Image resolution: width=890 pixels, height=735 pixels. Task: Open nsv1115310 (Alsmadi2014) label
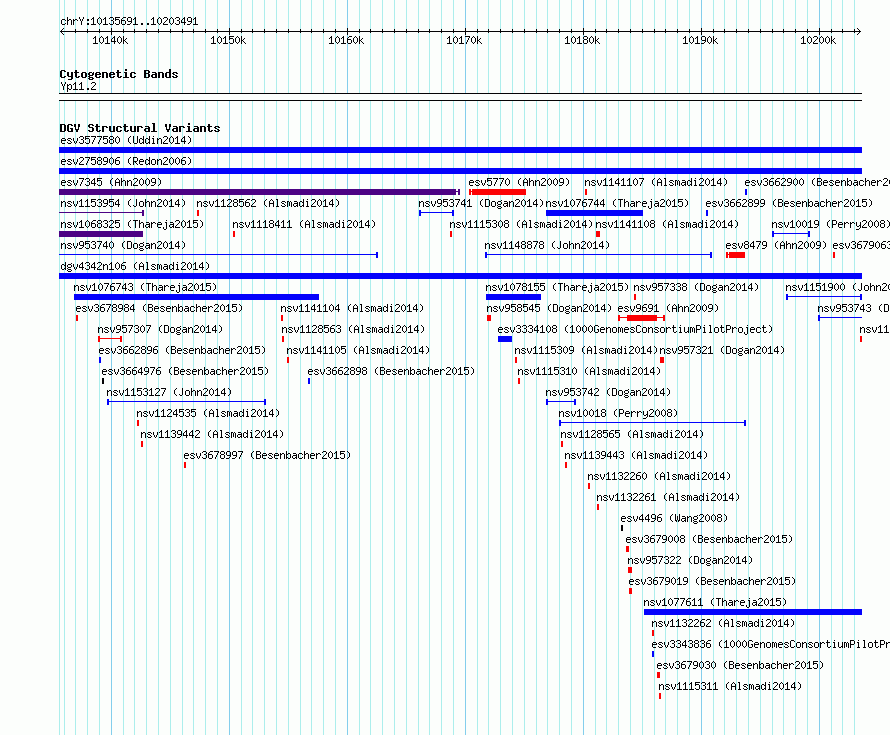(x=589, y=371)
